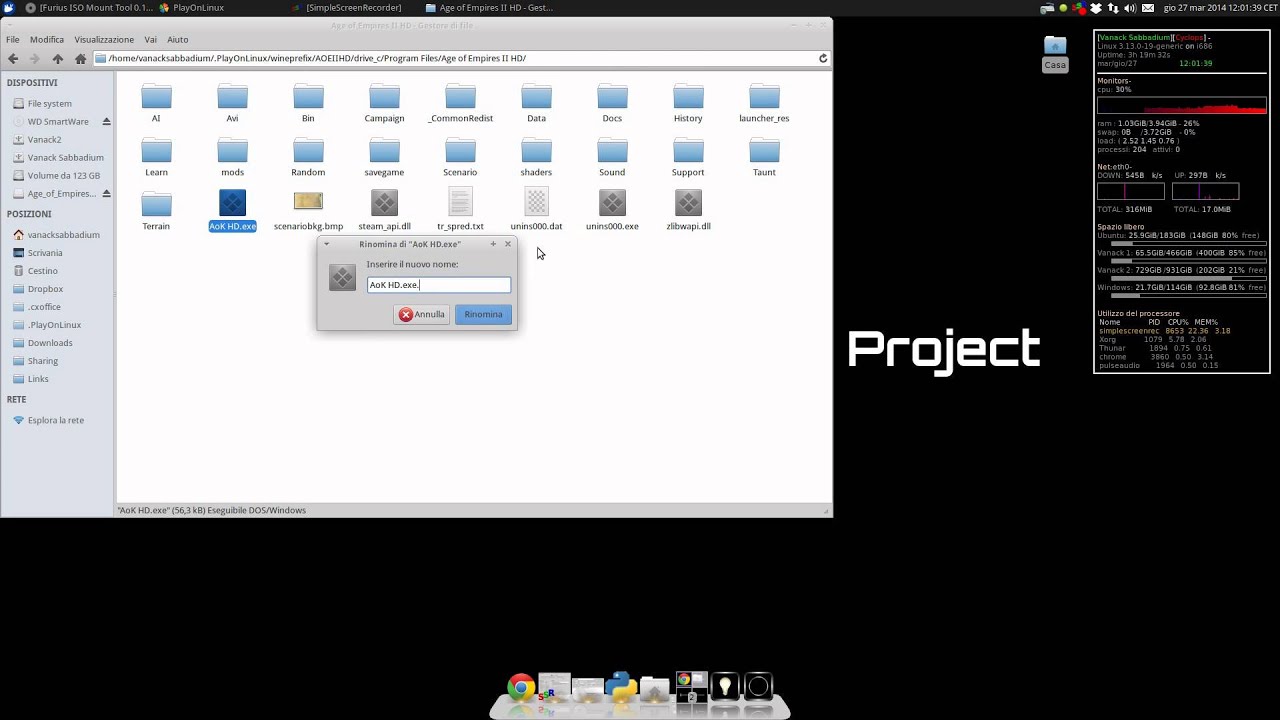Select tr_spred.txt text file icon
This screenshot has height=720, width=1280.
coord(460,204)
